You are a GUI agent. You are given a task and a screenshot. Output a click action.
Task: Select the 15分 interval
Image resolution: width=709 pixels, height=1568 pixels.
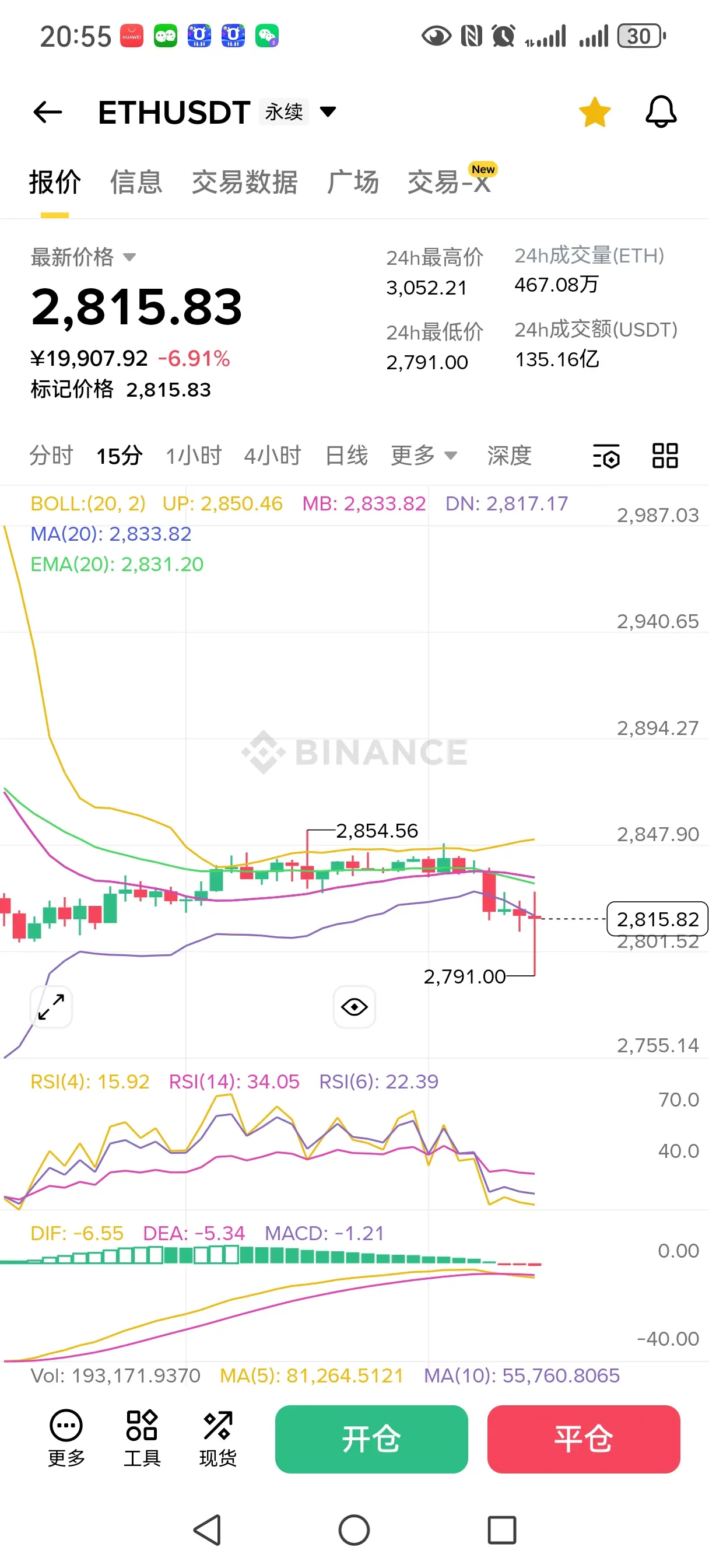click(x=120, y=456)
